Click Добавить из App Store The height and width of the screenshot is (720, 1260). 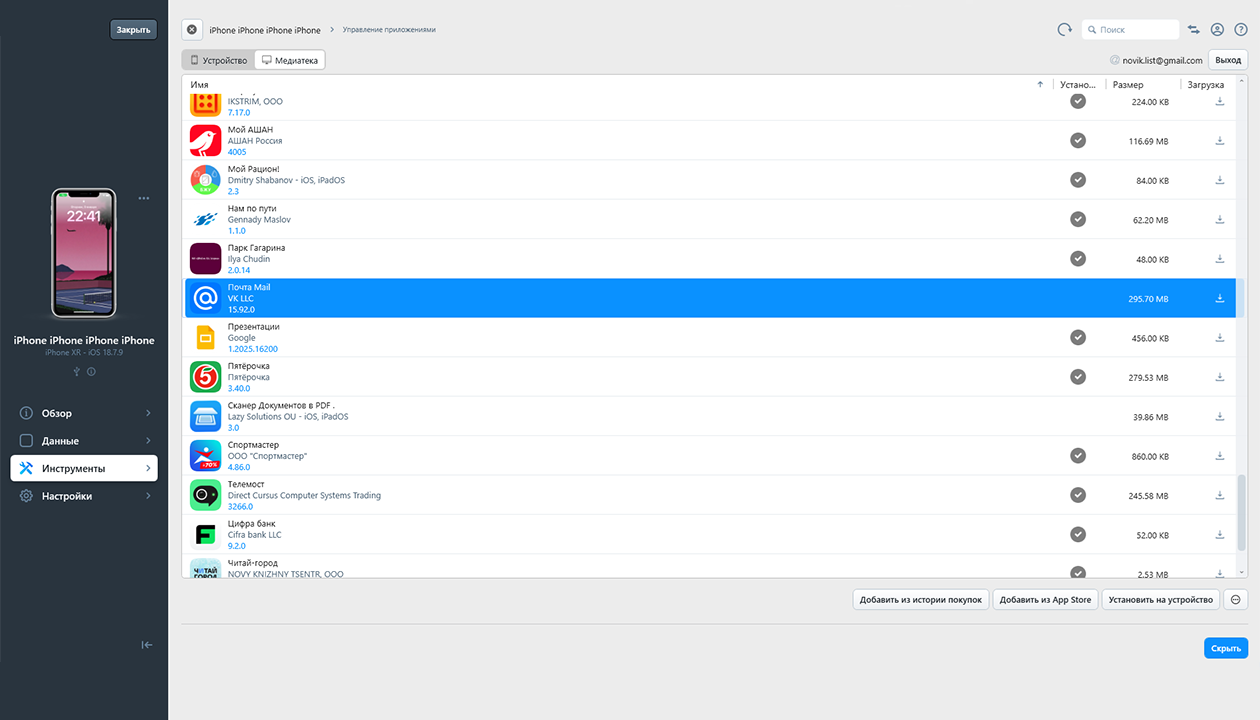1046,600
